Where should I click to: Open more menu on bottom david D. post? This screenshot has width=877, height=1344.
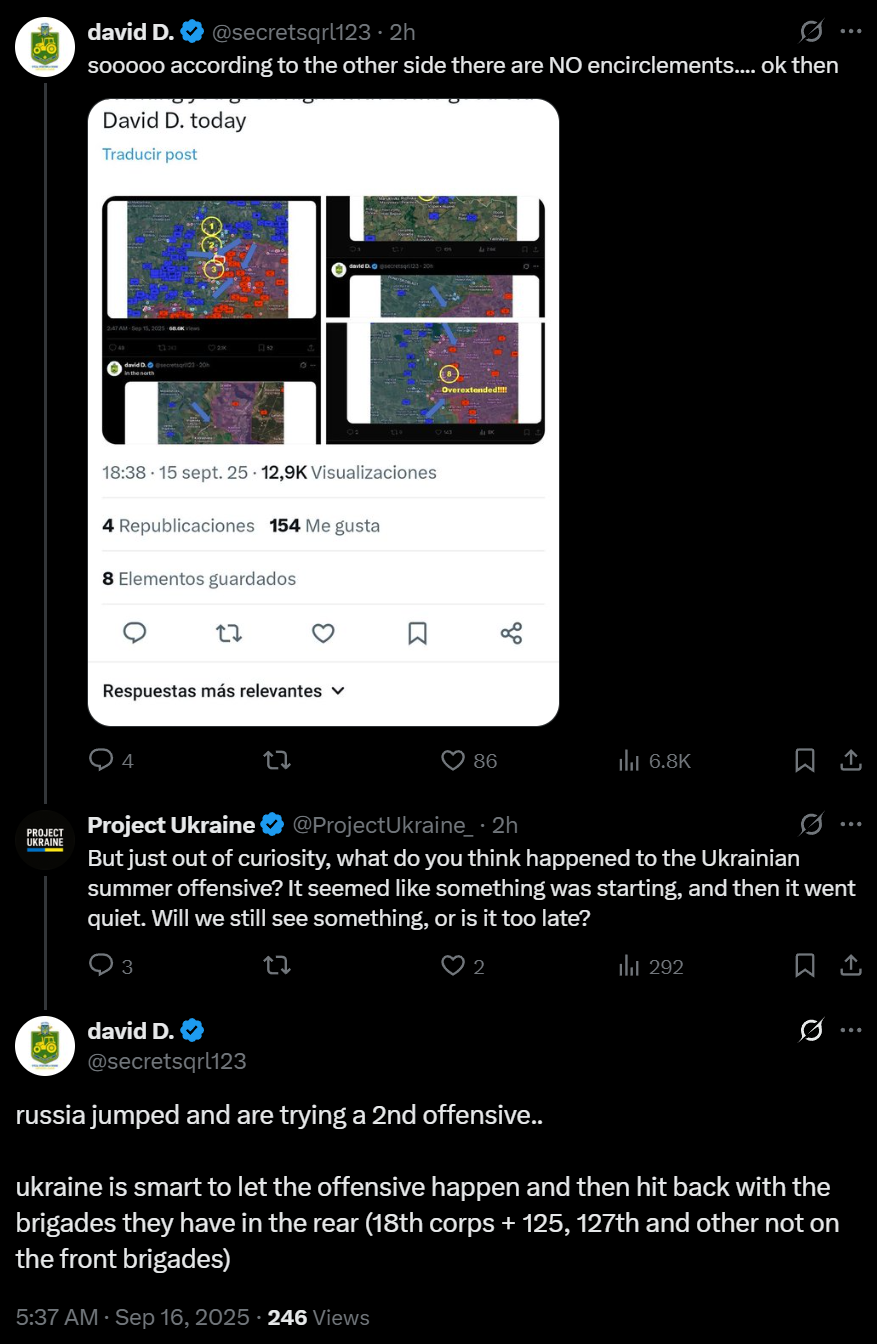pos(851,1031)
